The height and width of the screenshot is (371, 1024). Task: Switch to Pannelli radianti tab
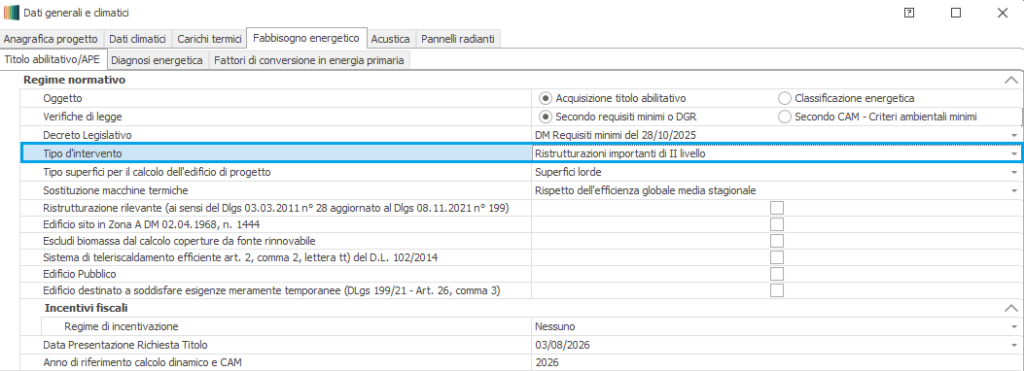pyautogui.click(x=458, y=39)
